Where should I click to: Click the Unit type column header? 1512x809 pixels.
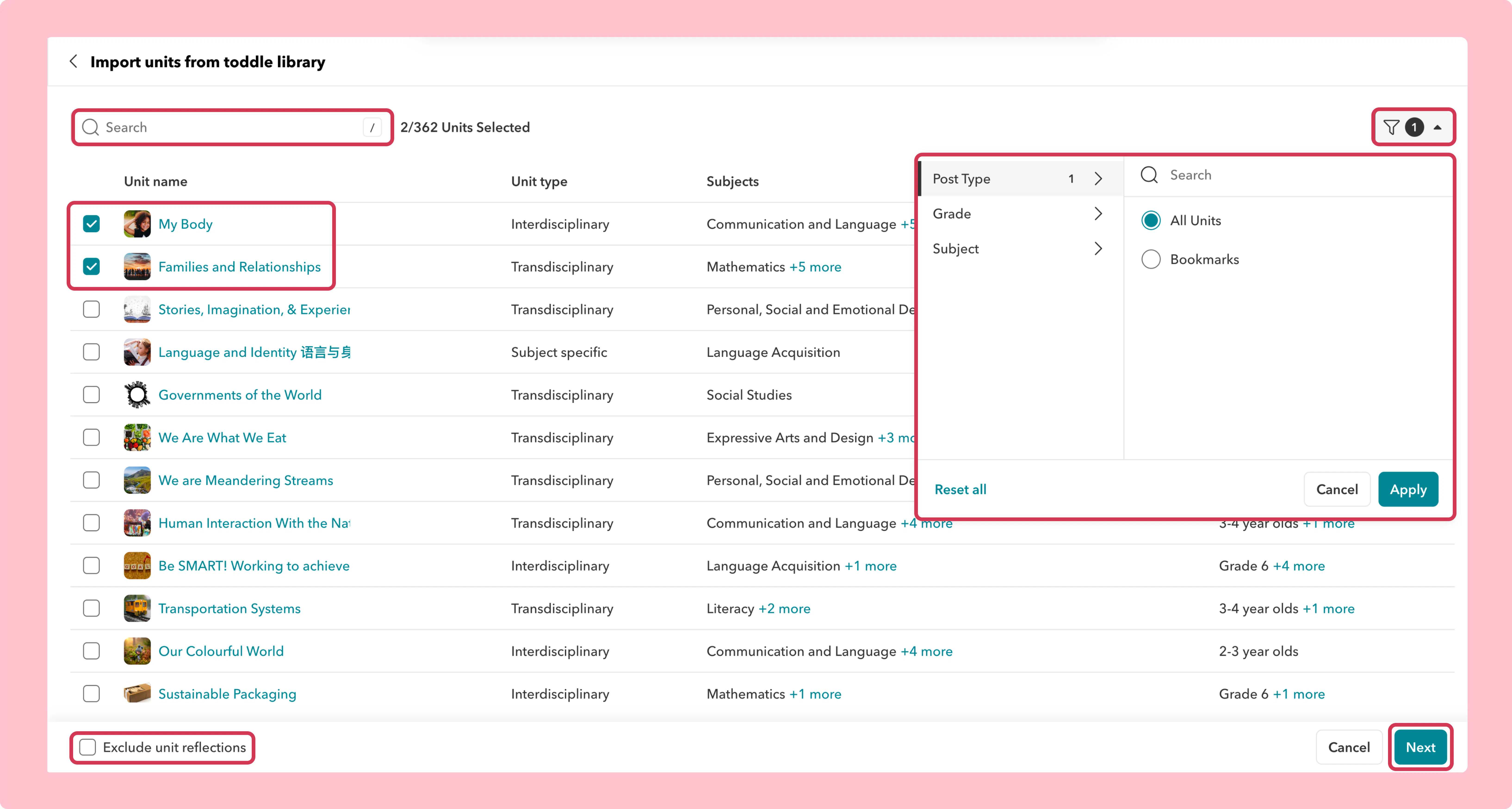point(539,182)
